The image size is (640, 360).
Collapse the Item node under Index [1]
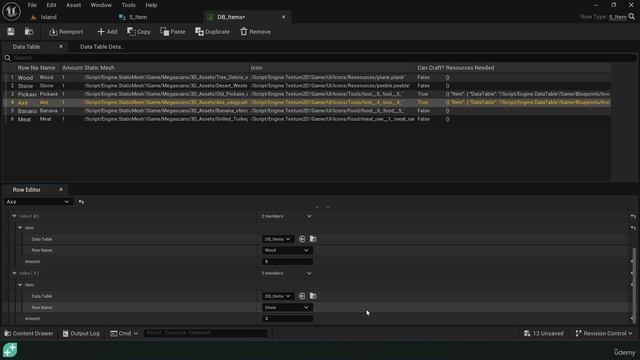(20, 285)
